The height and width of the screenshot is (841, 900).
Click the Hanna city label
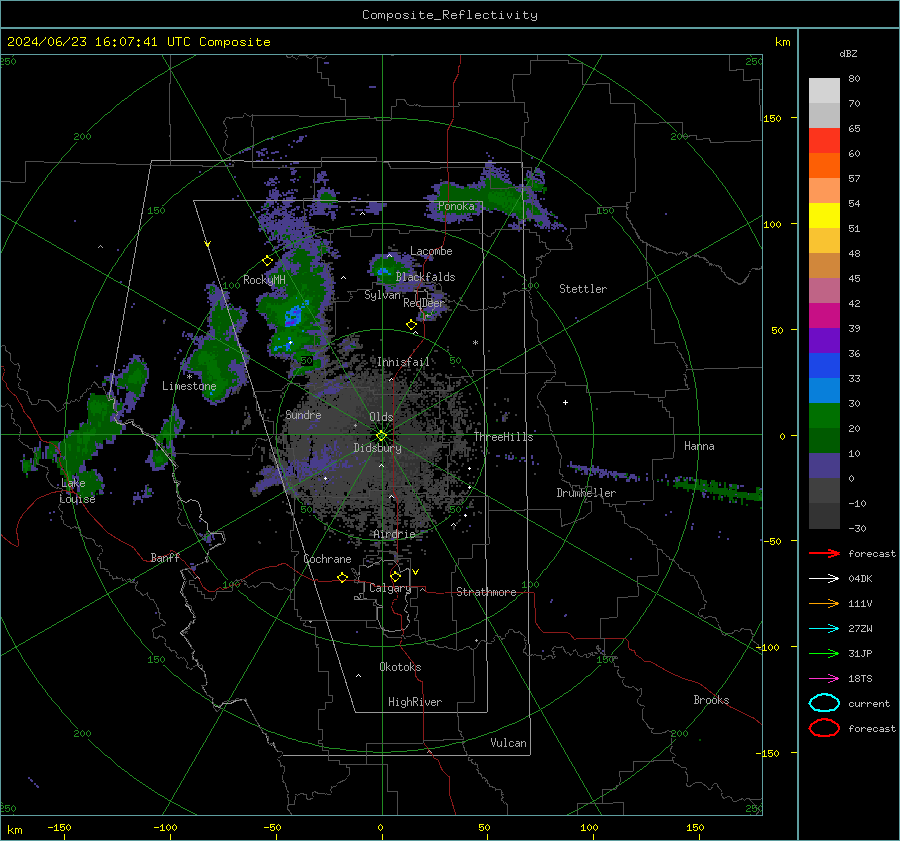[699, 446]
